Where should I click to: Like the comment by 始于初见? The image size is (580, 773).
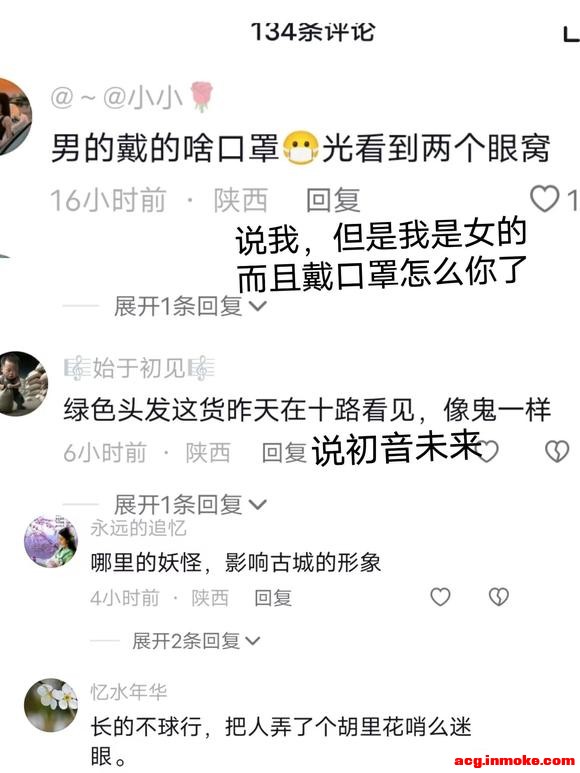click(x=489, y=451)
